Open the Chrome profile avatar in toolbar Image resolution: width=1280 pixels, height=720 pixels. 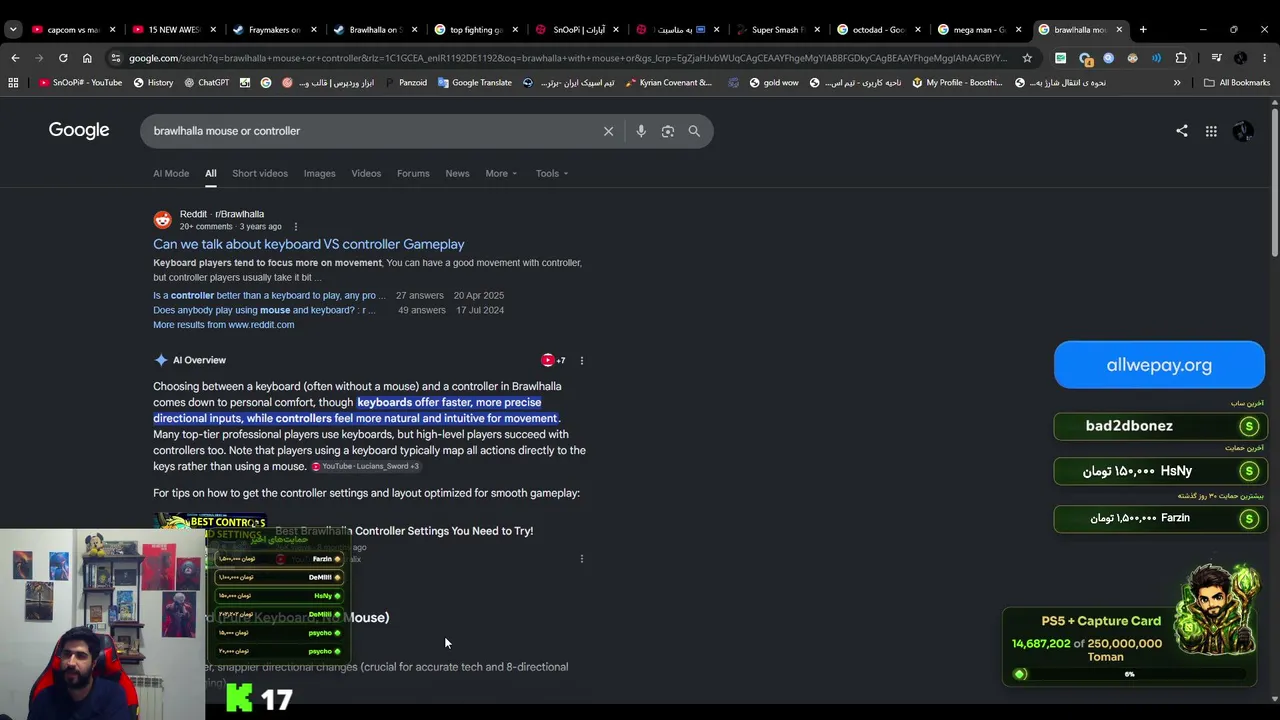point(1241,58)
